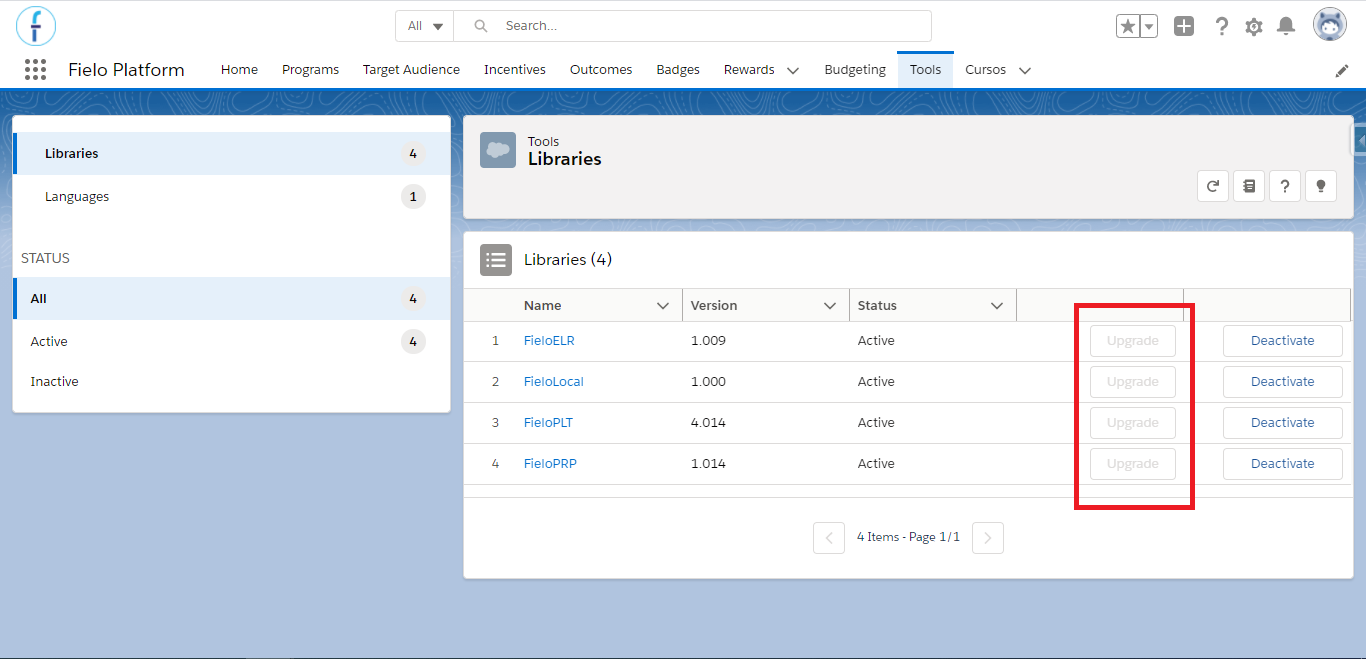Open the Version column dropdown chevron
1366x659 pixels.
tap(829, 306)
